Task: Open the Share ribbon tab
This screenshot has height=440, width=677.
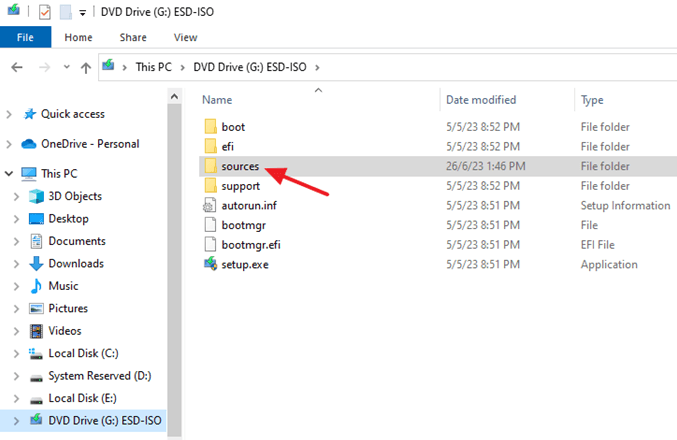Action: click(133, 37)
